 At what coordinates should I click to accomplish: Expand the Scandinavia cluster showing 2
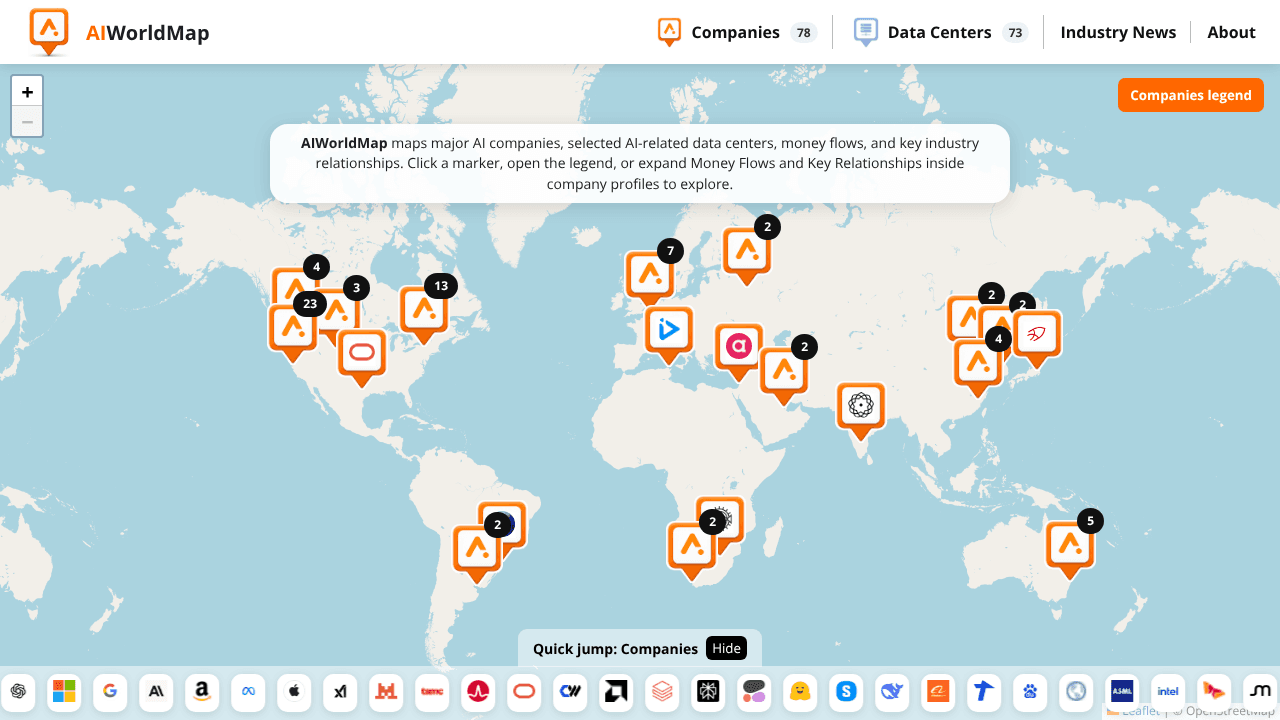pos(748,256)
